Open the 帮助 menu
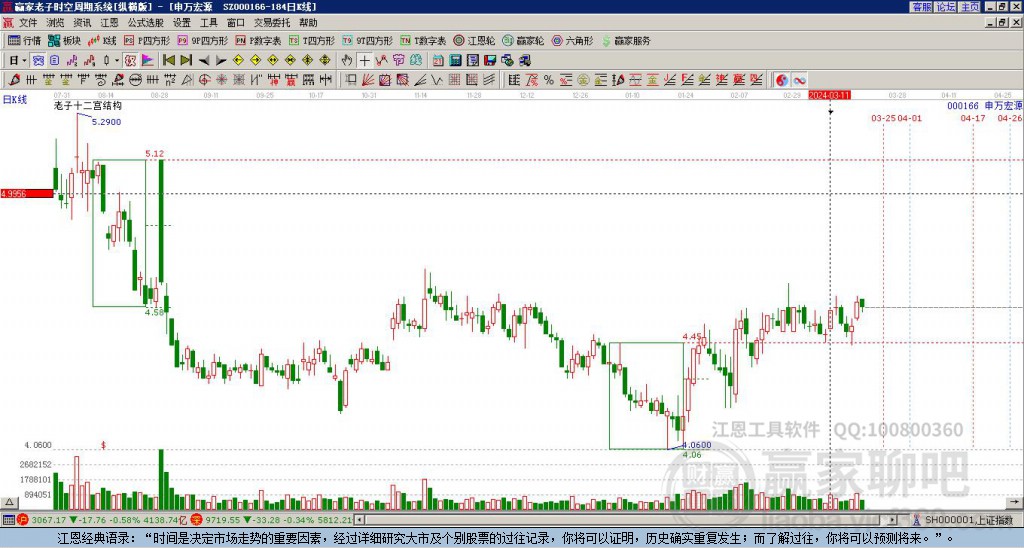 click(308, 23)
